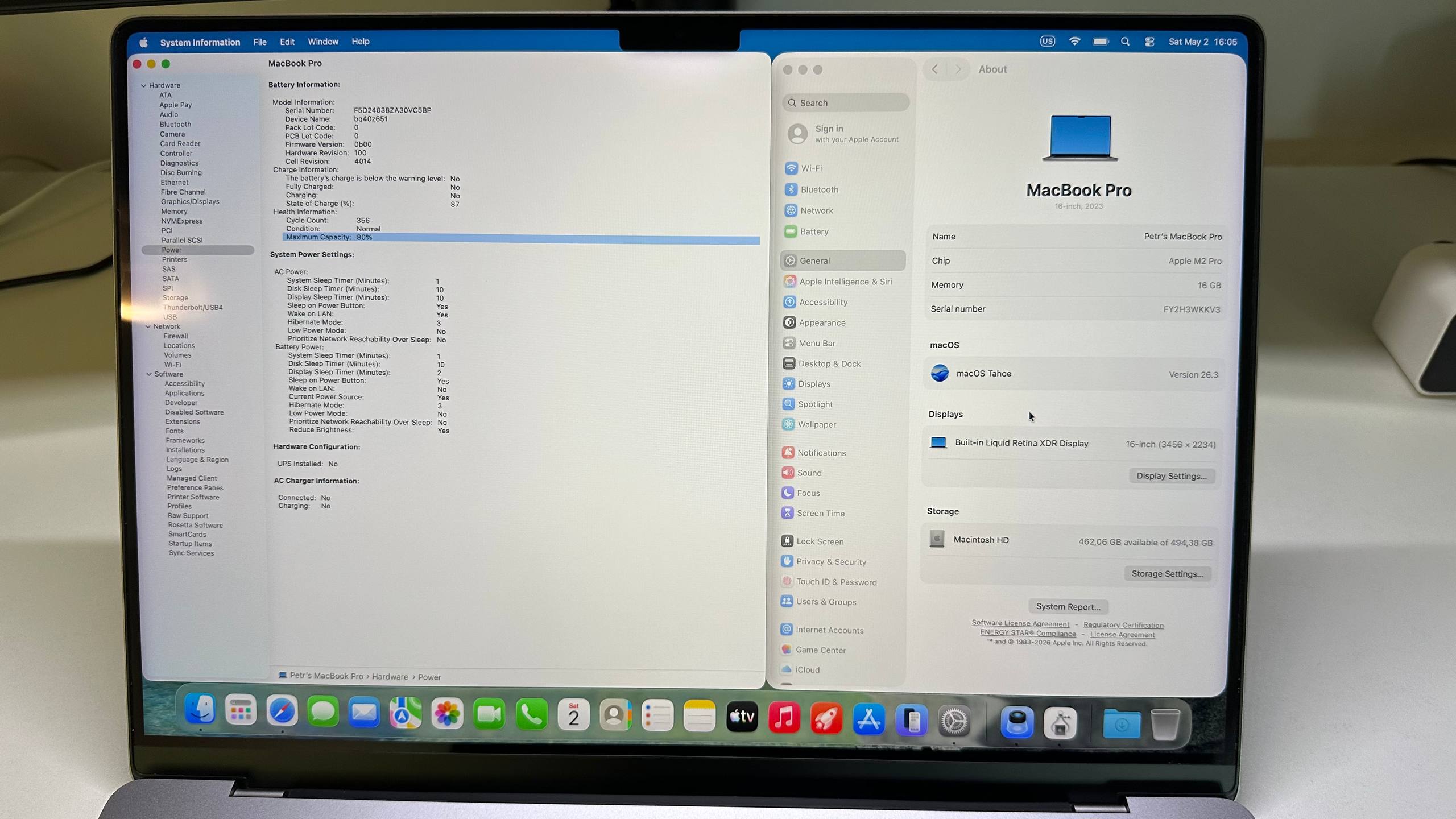The height and width of the screenshot is (819, 1456).
Task: Click the macOS Tahoe version row
Action: pos(1074,374)
